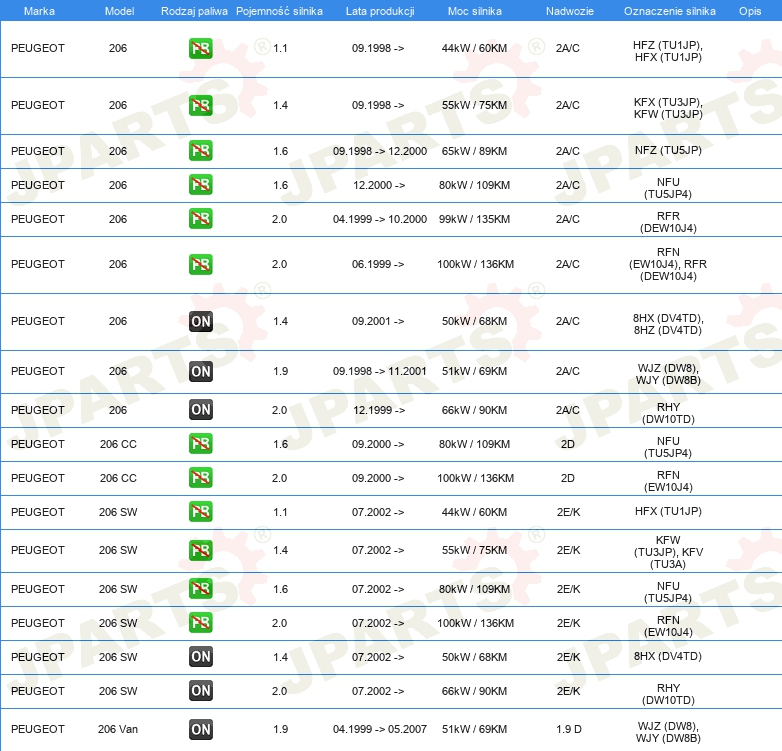
Task: Click production date 12.2000 ->
Action: click(x=379, y=185)
